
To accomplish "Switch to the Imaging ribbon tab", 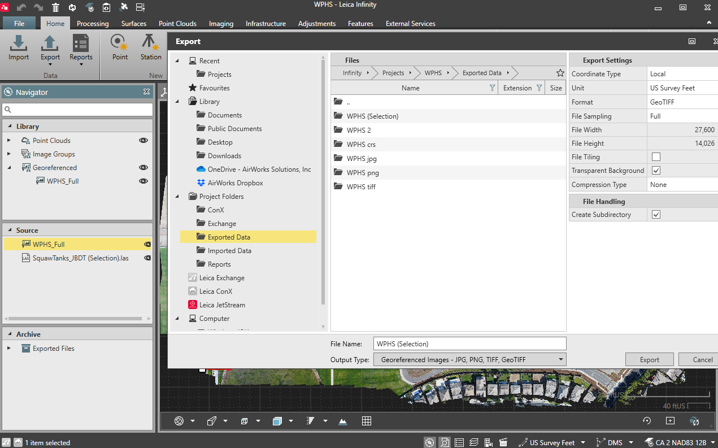I will click(221, 23).
